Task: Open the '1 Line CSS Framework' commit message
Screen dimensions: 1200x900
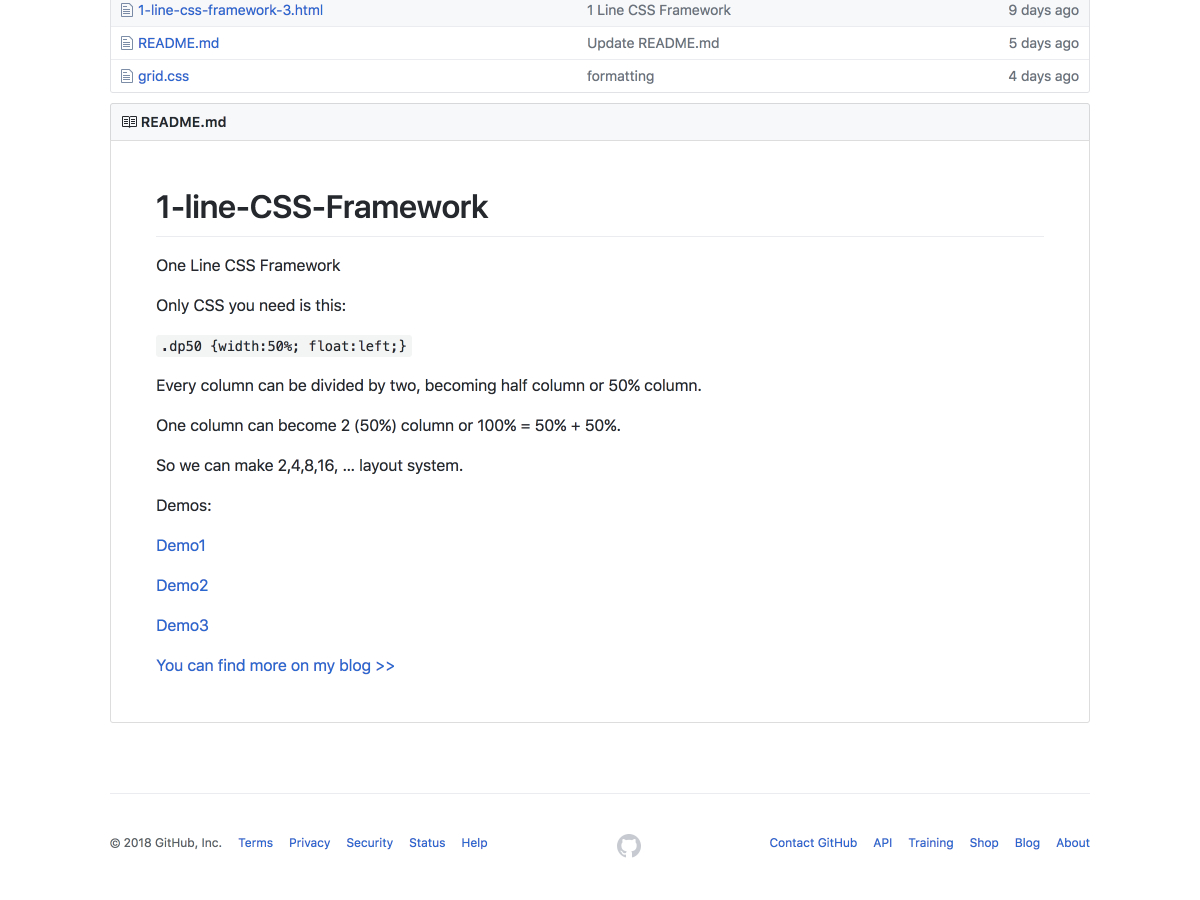Action: (659, 10)
